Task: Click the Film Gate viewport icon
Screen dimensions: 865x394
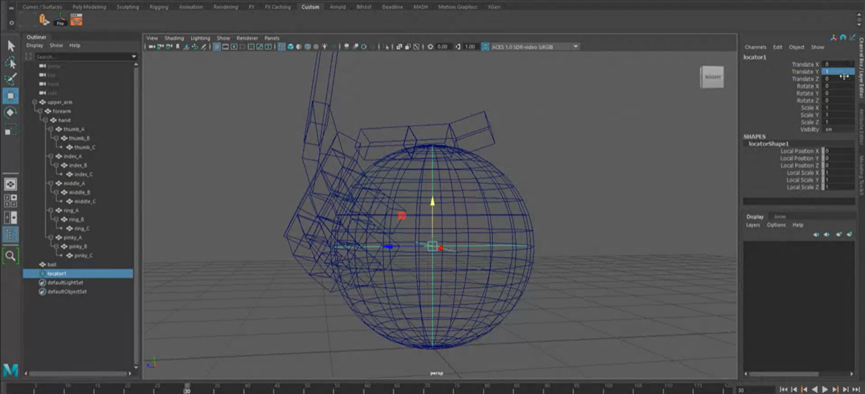Action: (225, 47)
